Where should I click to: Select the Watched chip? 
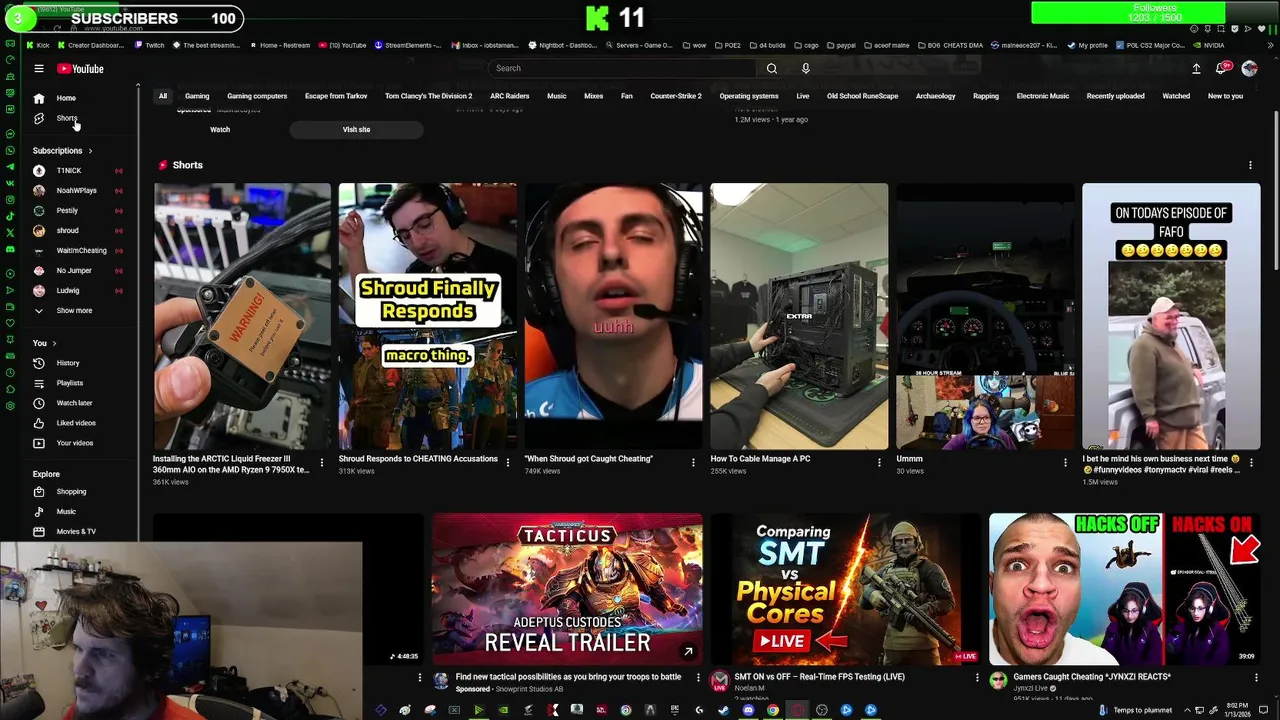pyautogui.click(x=1176, y=96)
